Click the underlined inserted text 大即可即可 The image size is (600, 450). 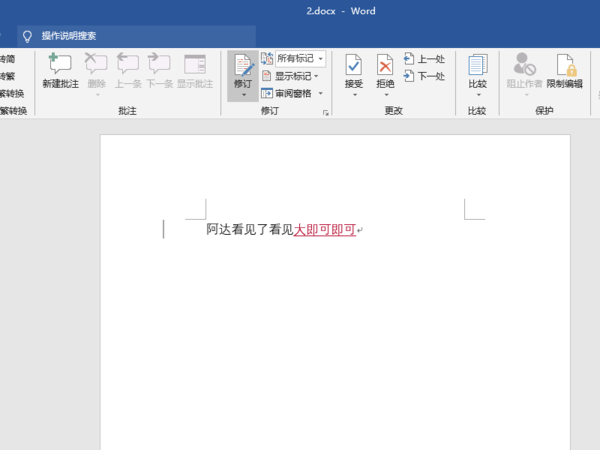(x=325, y=230)
